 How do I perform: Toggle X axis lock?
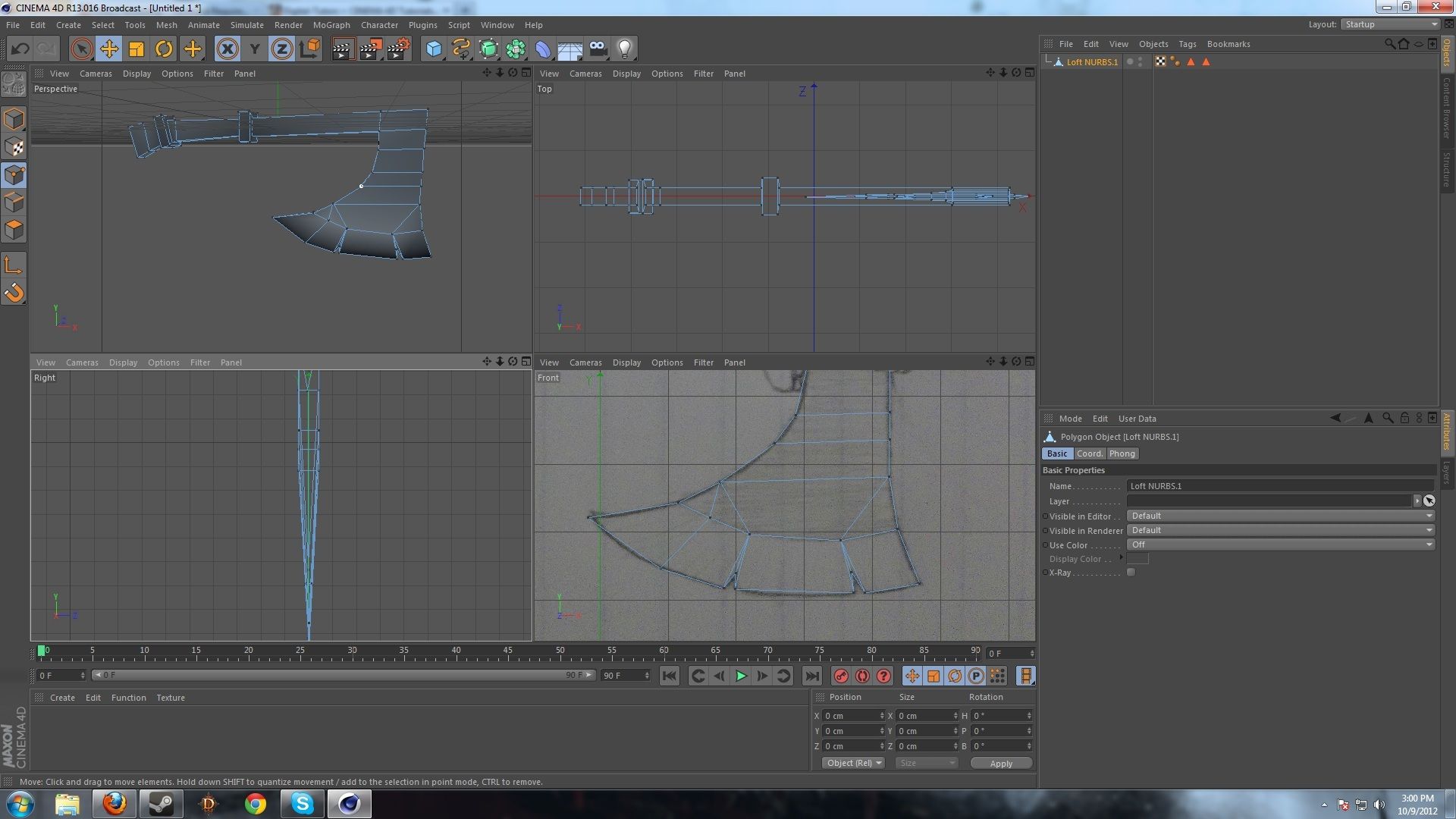(x=227, y=49)
